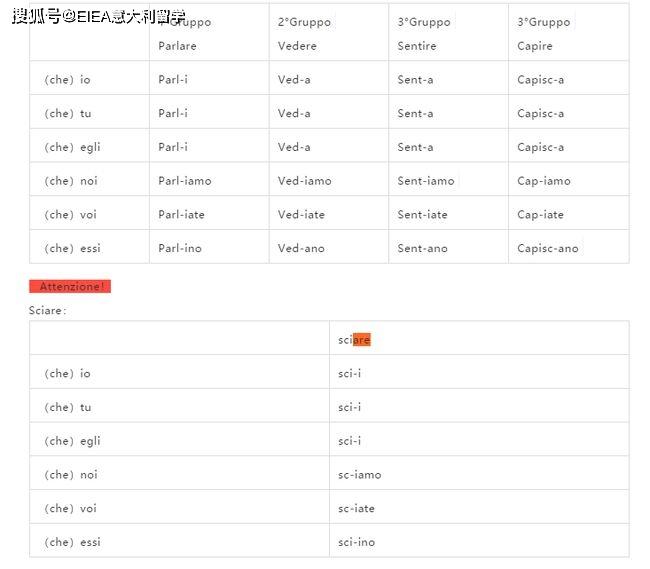The image size is (650, 569).
Task: Click the sci-ino cell
Action: click(x=356, y=543)
